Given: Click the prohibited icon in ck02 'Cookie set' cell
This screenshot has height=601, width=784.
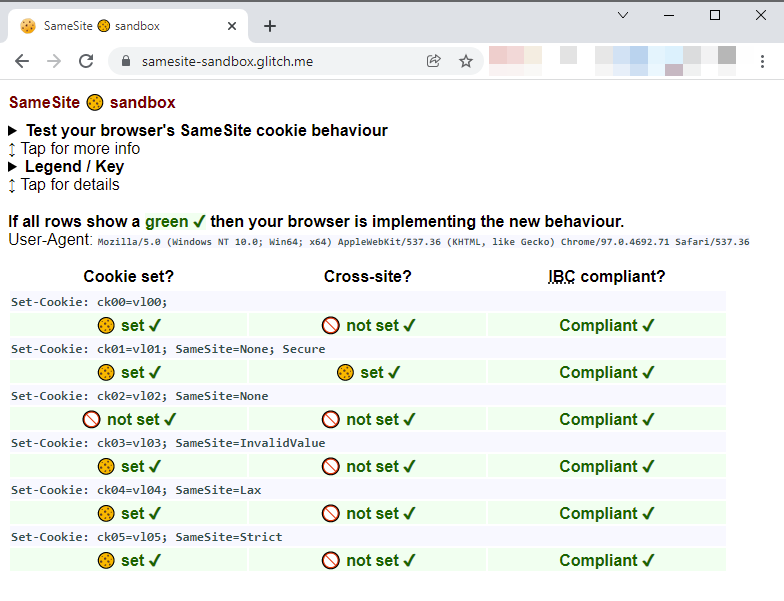Looking at the screenshot, I should coord(92,420).
